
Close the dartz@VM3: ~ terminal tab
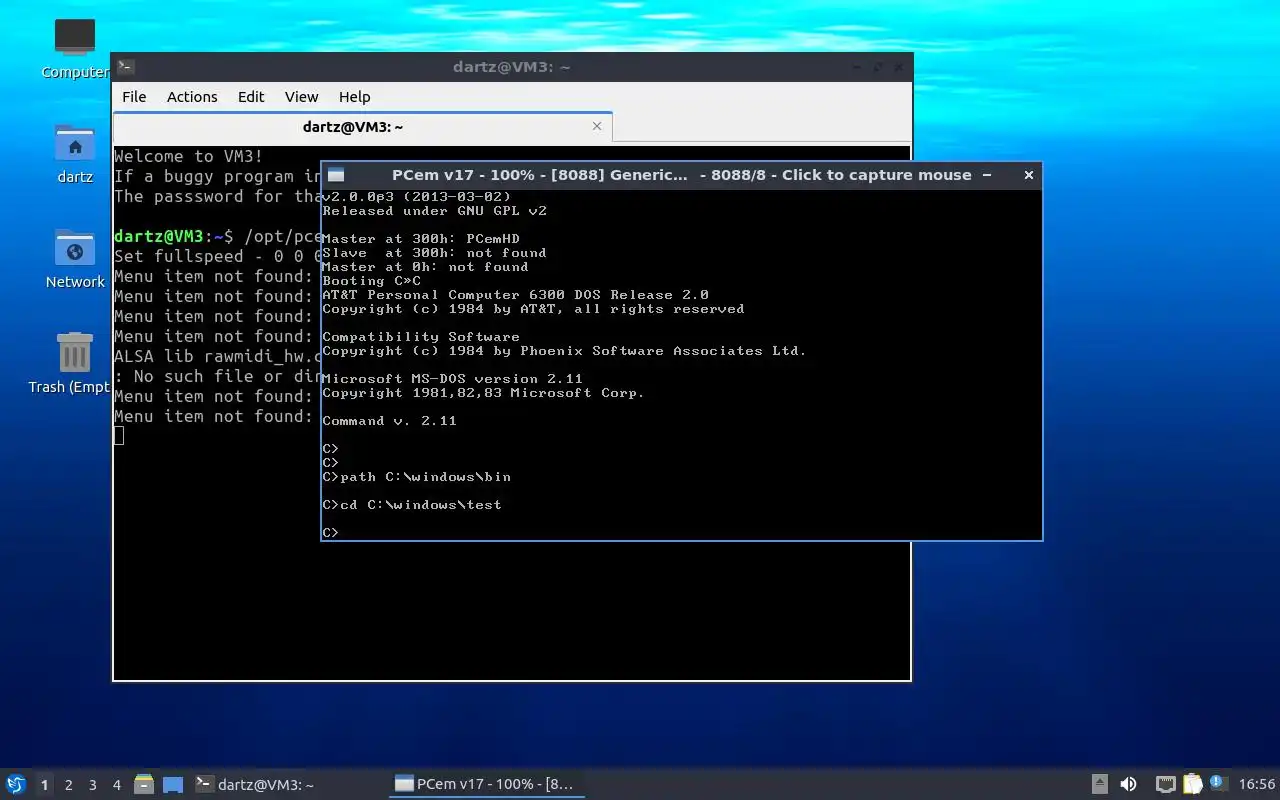[x=597, y=126]
